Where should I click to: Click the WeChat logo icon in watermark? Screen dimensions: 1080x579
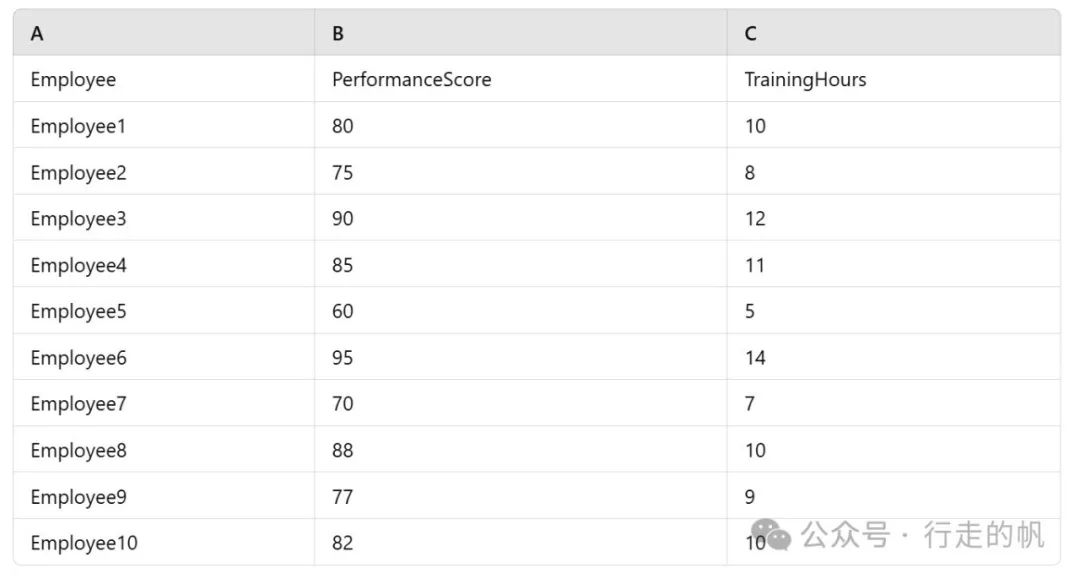tap(771, 536)
